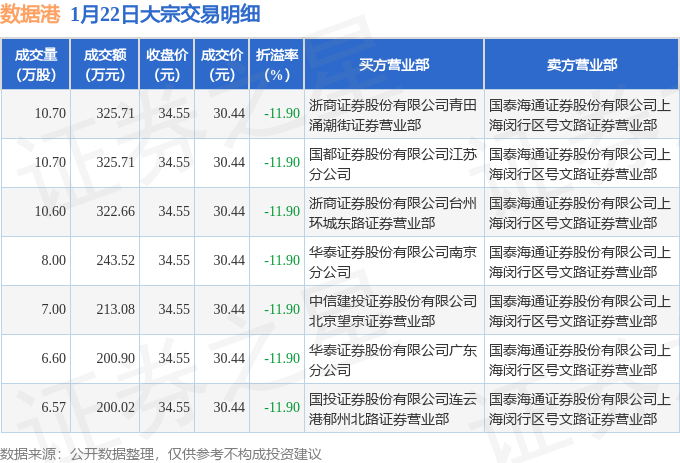Click the 折溢率(%) column header
The image size is (680, 463).
coord(277,65)
